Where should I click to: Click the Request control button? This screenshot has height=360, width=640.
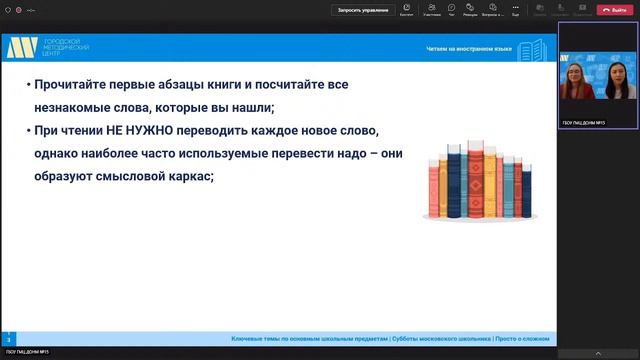tap(363, 10)
